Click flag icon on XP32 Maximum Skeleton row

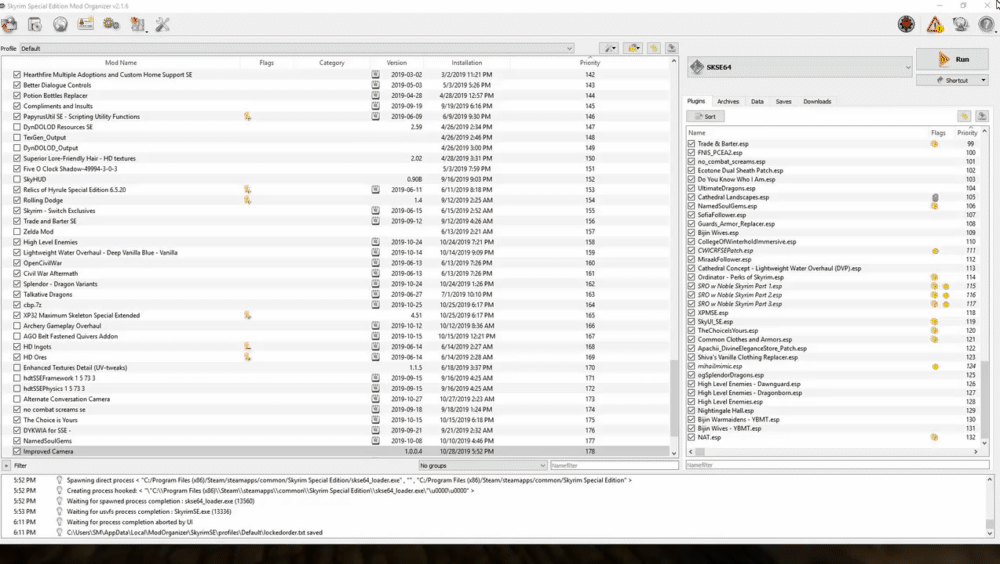[x=247, y=315]
